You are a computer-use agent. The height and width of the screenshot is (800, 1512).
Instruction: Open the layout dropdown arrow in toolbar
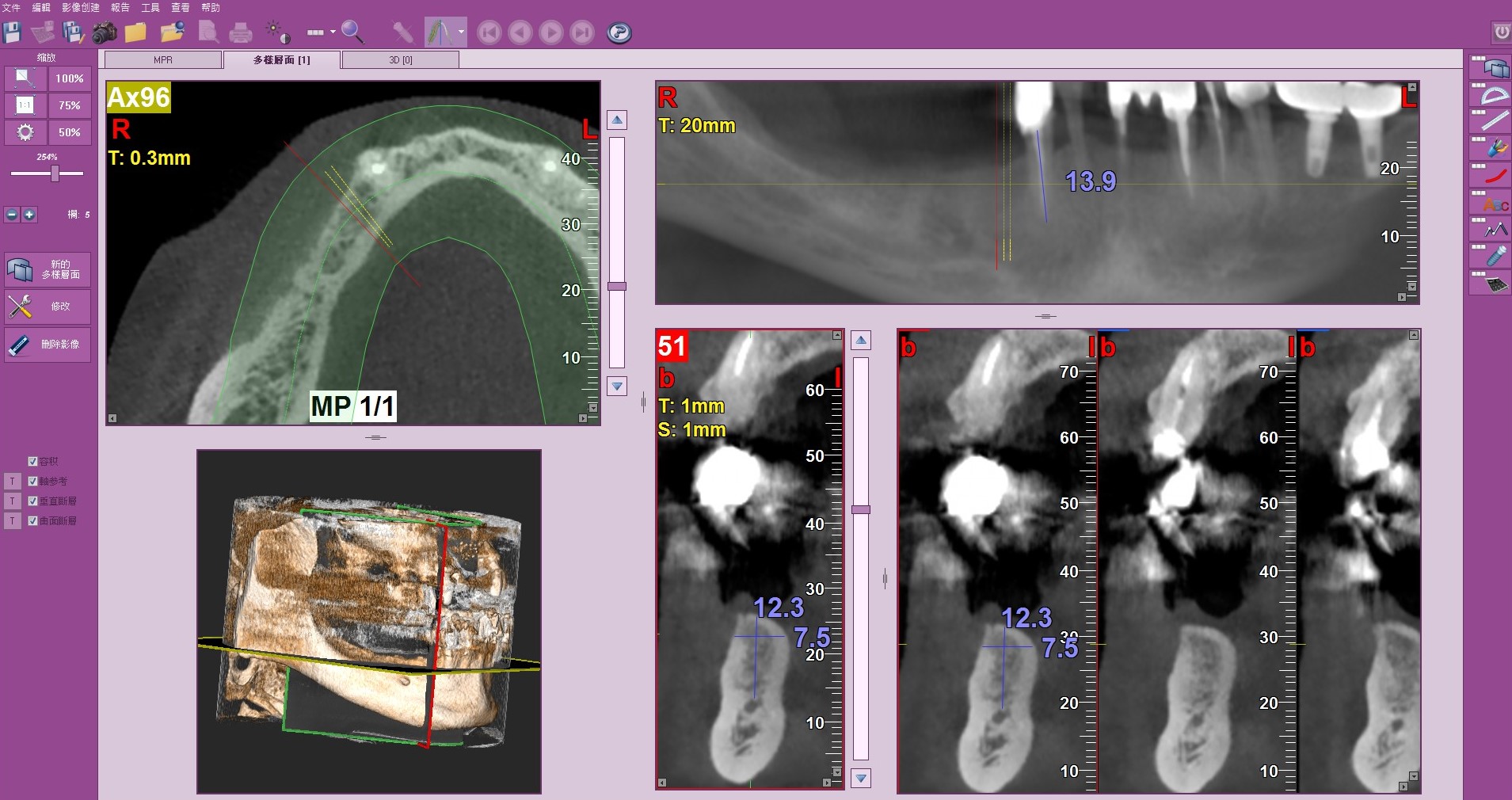pos(333,32)
